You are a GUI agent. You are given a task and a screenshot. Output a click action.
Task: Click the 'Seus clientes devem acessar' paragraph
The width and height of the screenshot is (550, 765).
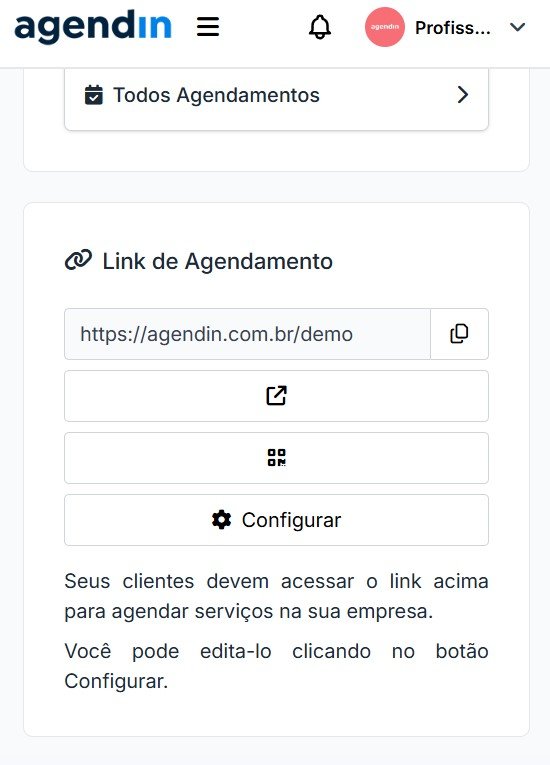[276, 596]
